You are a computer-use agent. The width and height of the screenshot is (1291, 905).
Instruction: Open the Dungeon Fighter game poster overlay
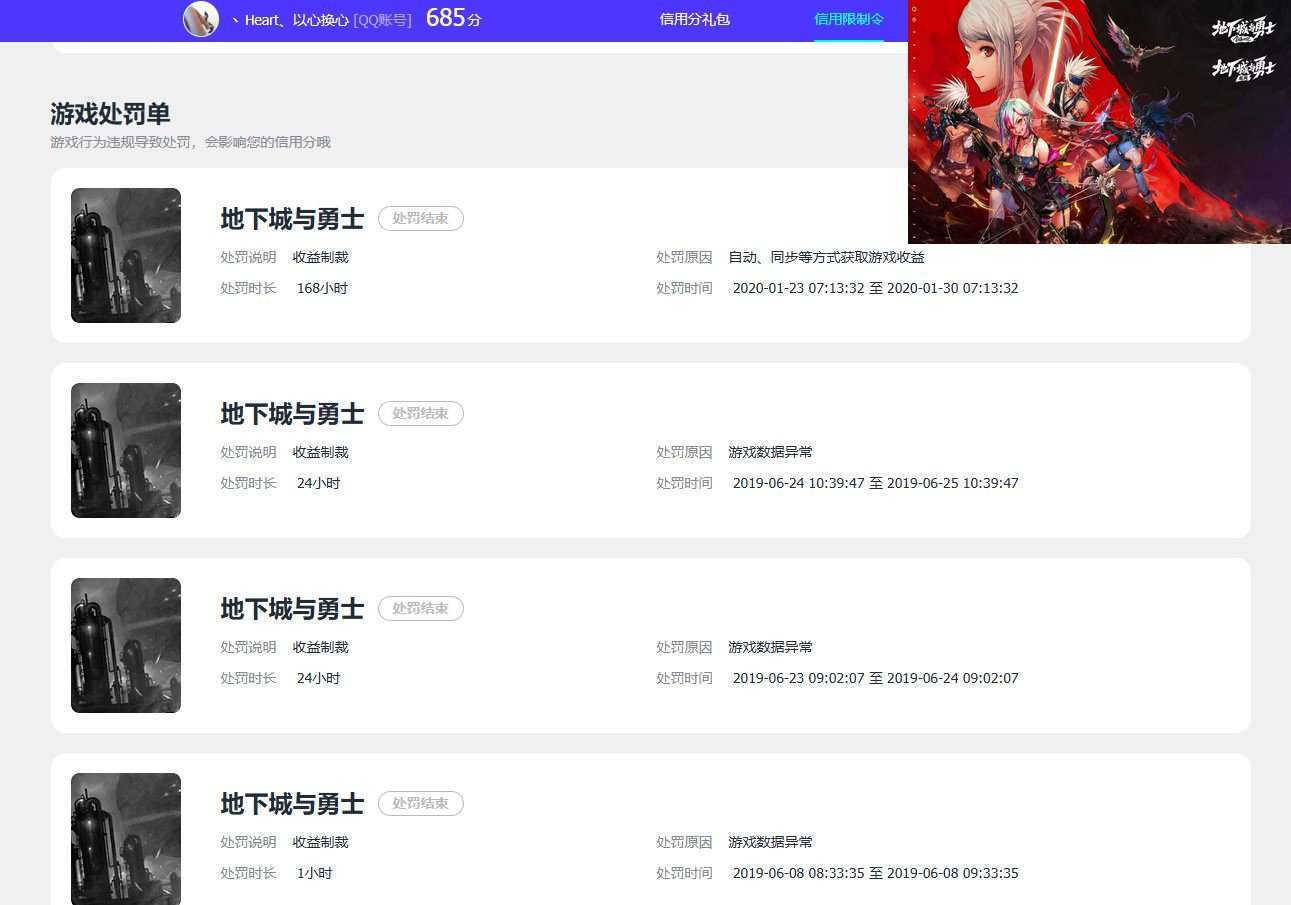click(x=1099, y=122)
